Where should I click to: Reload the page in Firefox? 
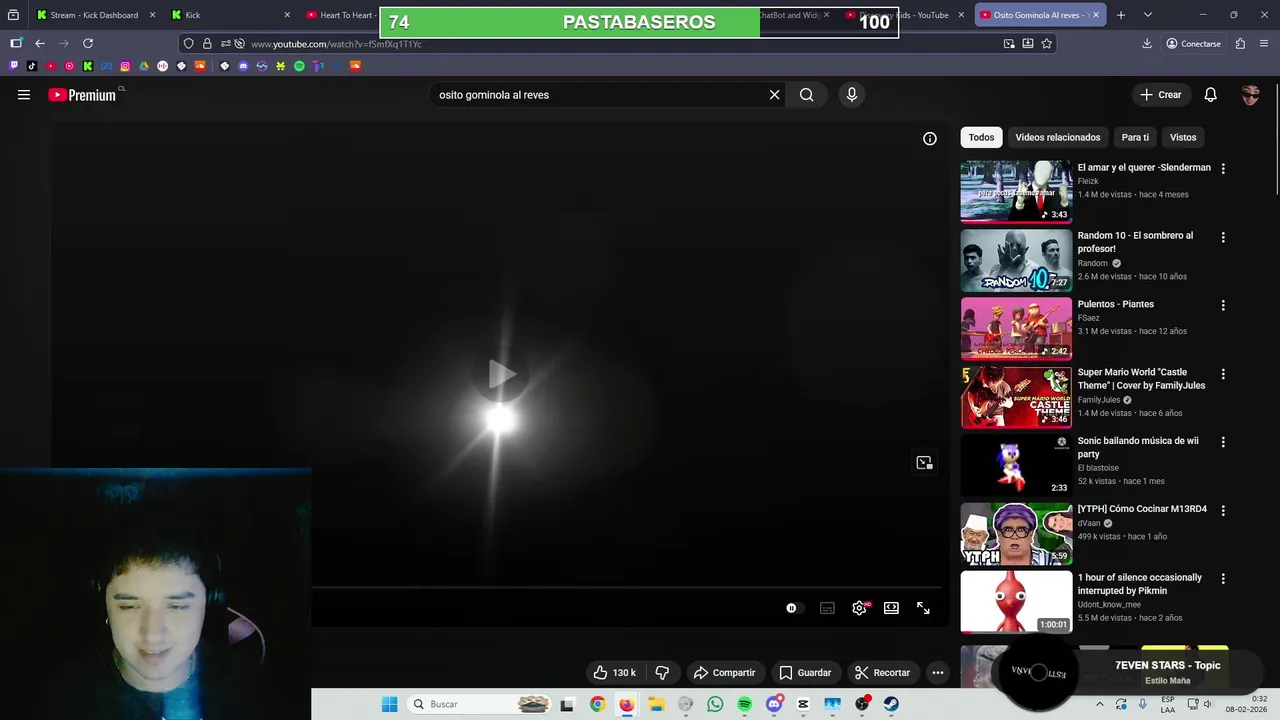pyautogui.click(x=88, y=43)
